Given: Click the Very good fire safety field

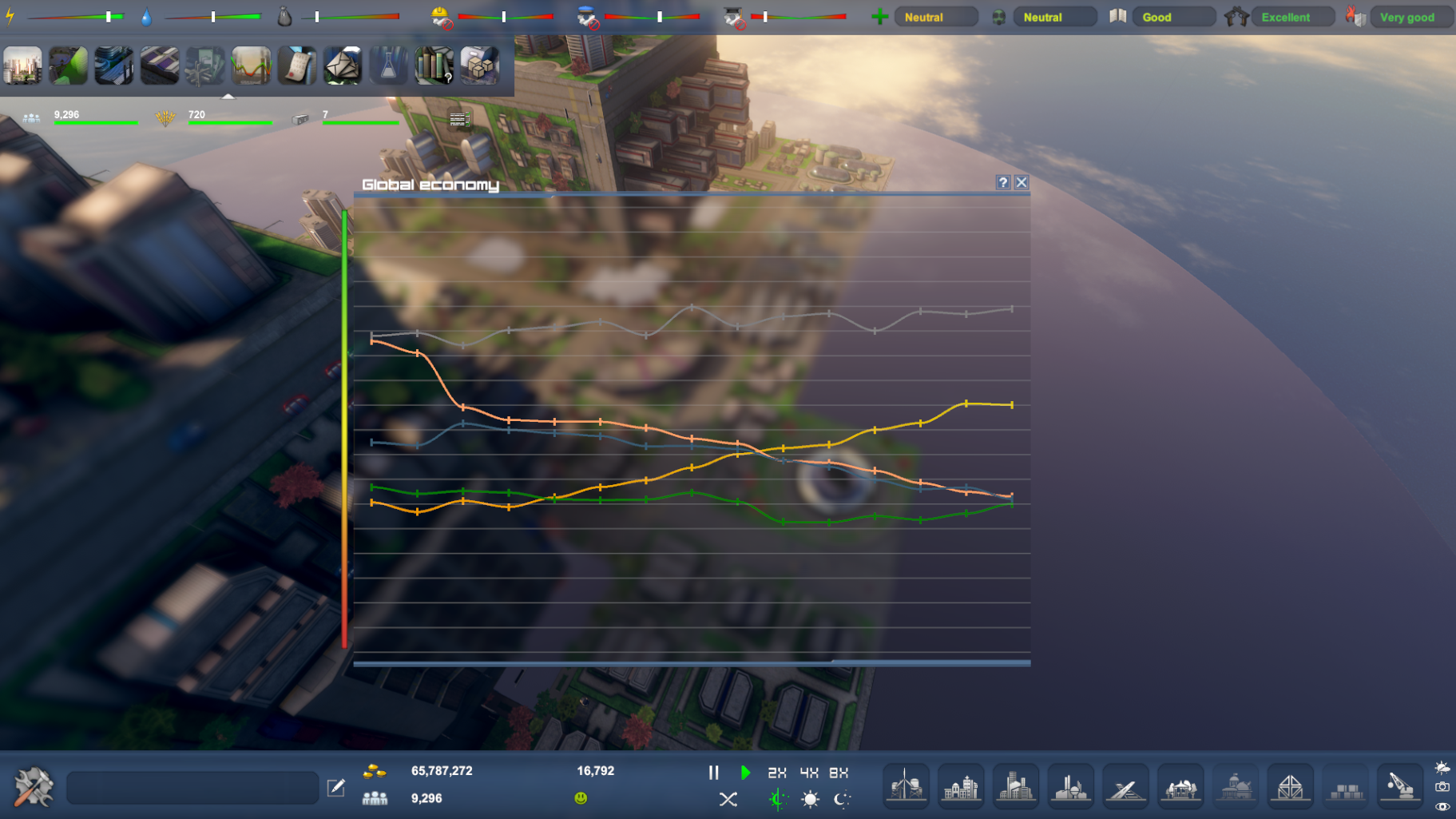Looking at the screenshot, I should click(1412, 17).
